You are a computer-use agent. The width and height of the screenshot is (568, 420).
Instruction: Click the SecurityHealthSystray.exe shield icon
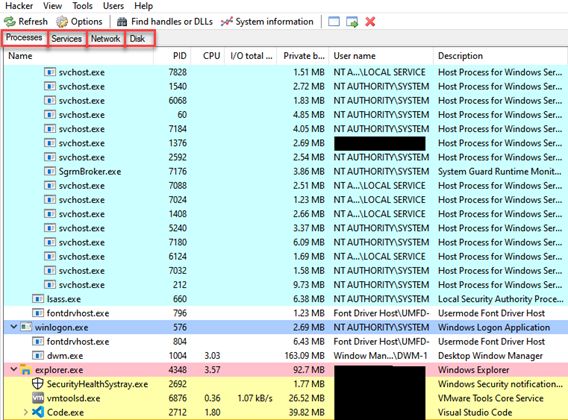38,384
